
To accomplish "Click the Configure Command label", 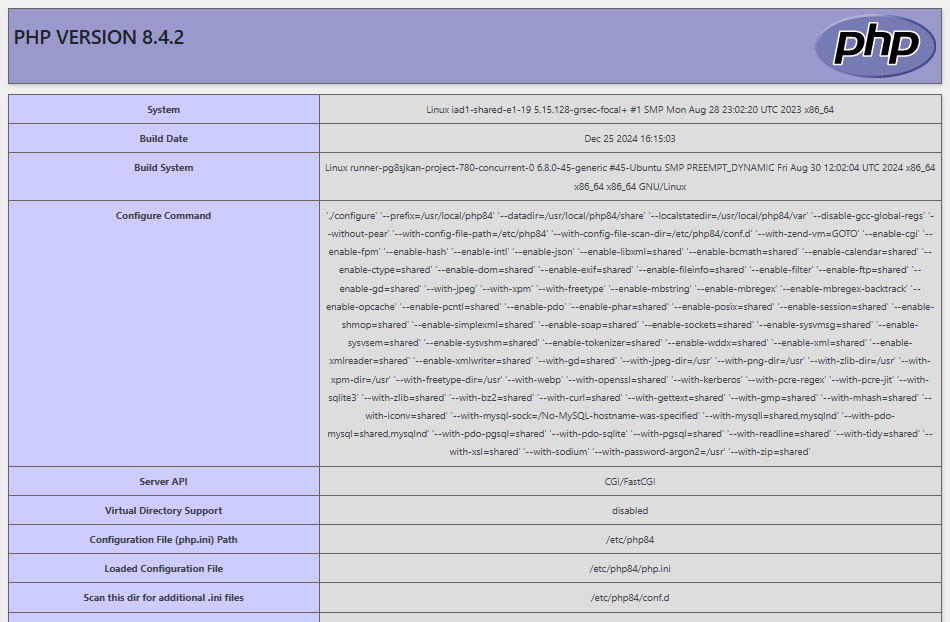I will pyautogui.click(x=164, y=216).
